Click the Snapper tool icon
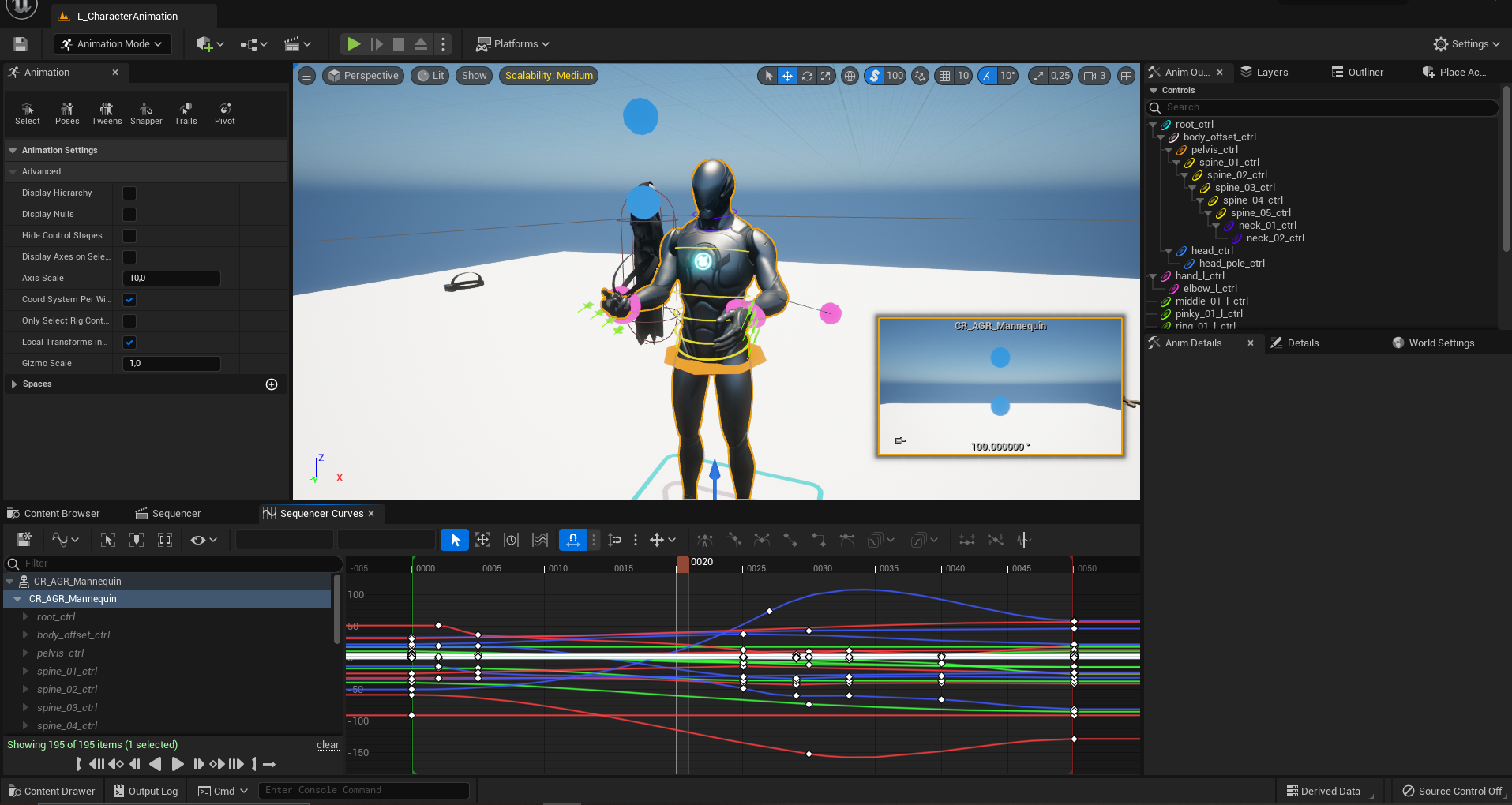The height and width of the screenshot is (805, 1512). (146, 109)
